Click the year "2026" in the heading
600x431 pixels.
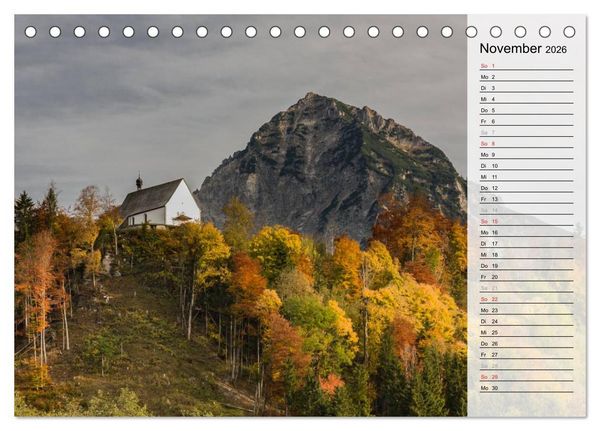pos(556,50)
